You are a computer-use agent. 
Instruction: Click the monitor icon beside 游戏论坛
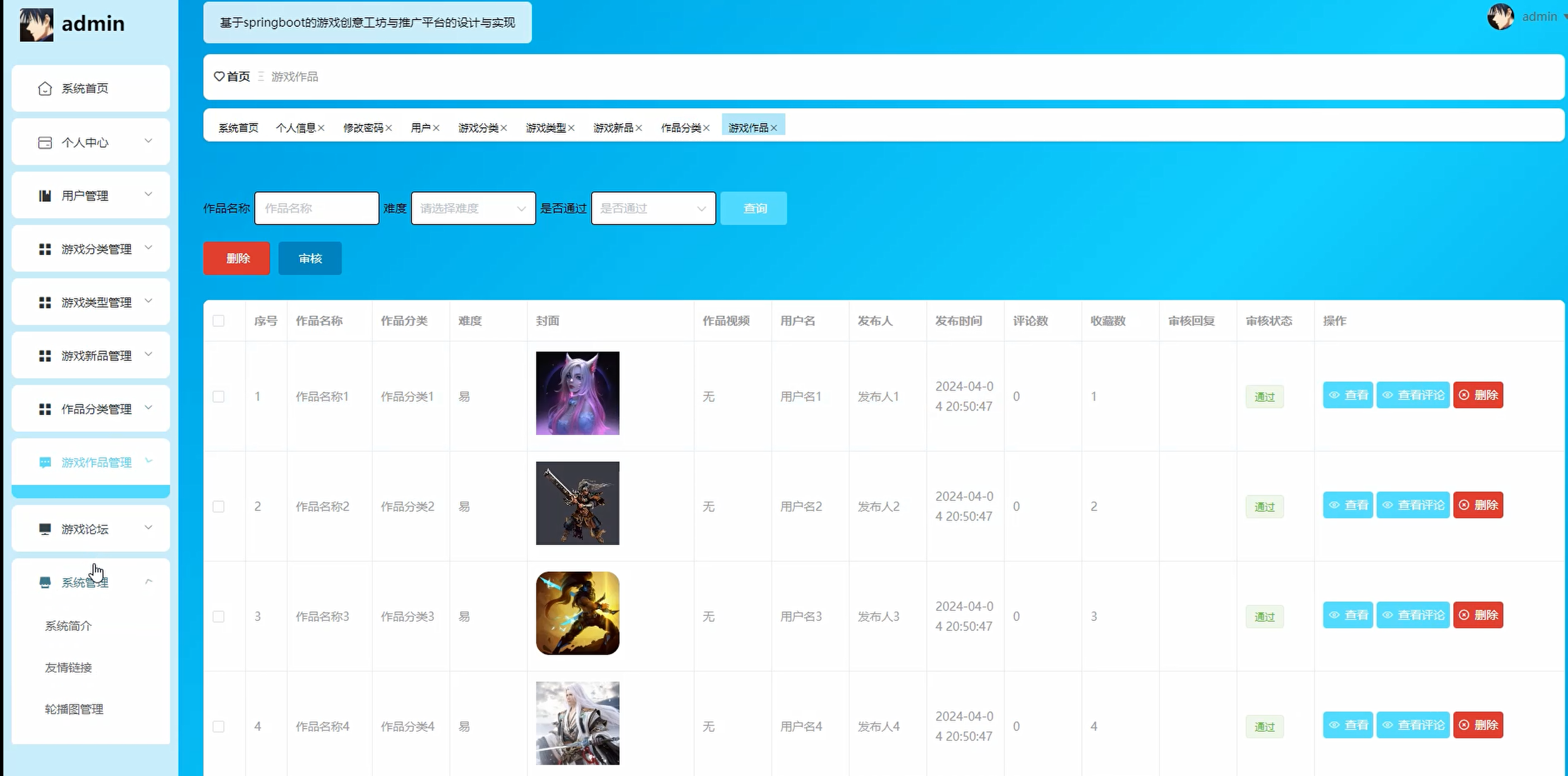click(45, 529)
